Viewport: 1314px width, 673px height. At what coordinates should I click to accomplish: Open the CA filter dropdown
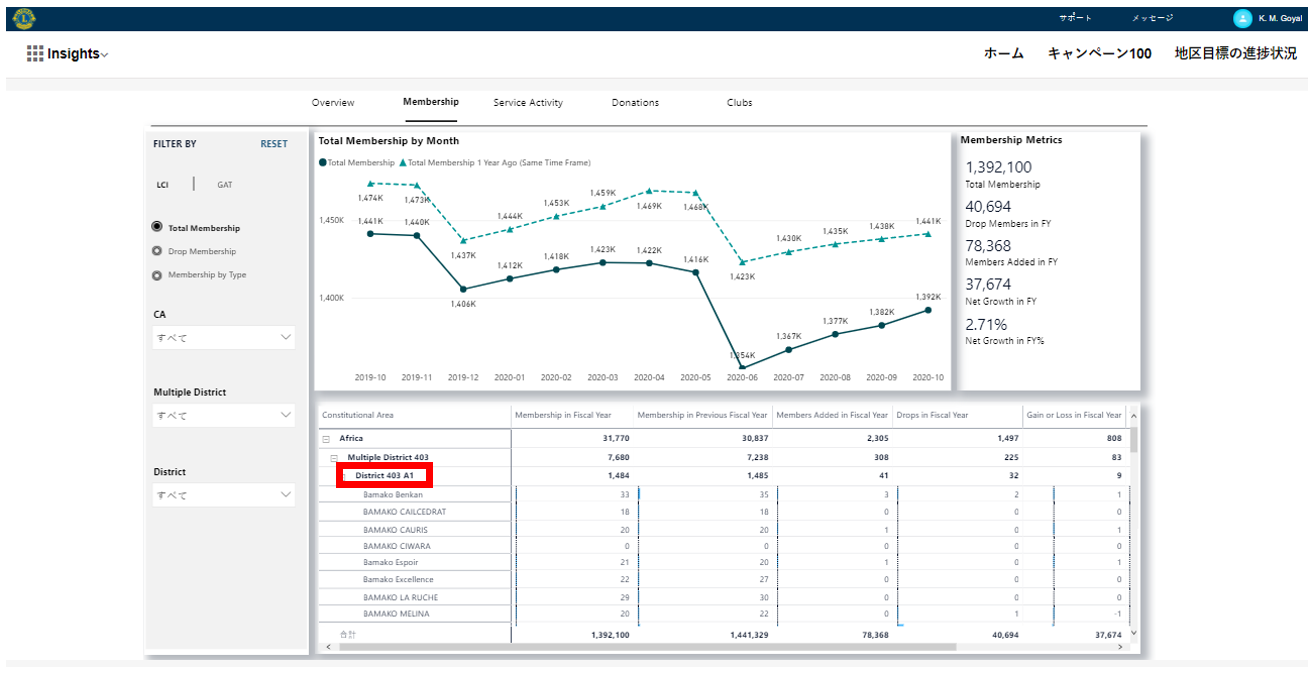click(x=223, y=338)
